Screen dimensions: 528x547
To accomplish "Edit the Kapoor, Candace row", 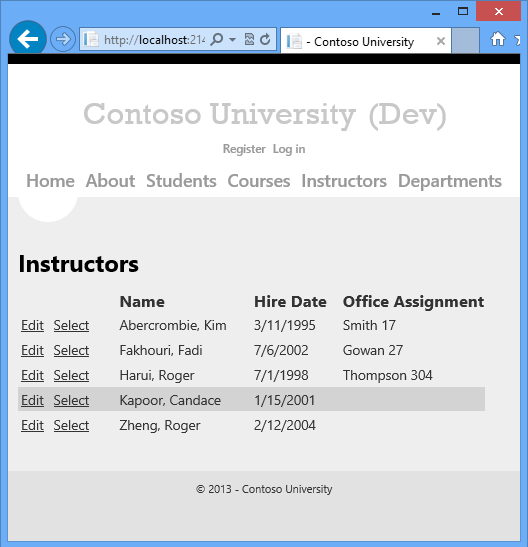I will click(32, 400).
